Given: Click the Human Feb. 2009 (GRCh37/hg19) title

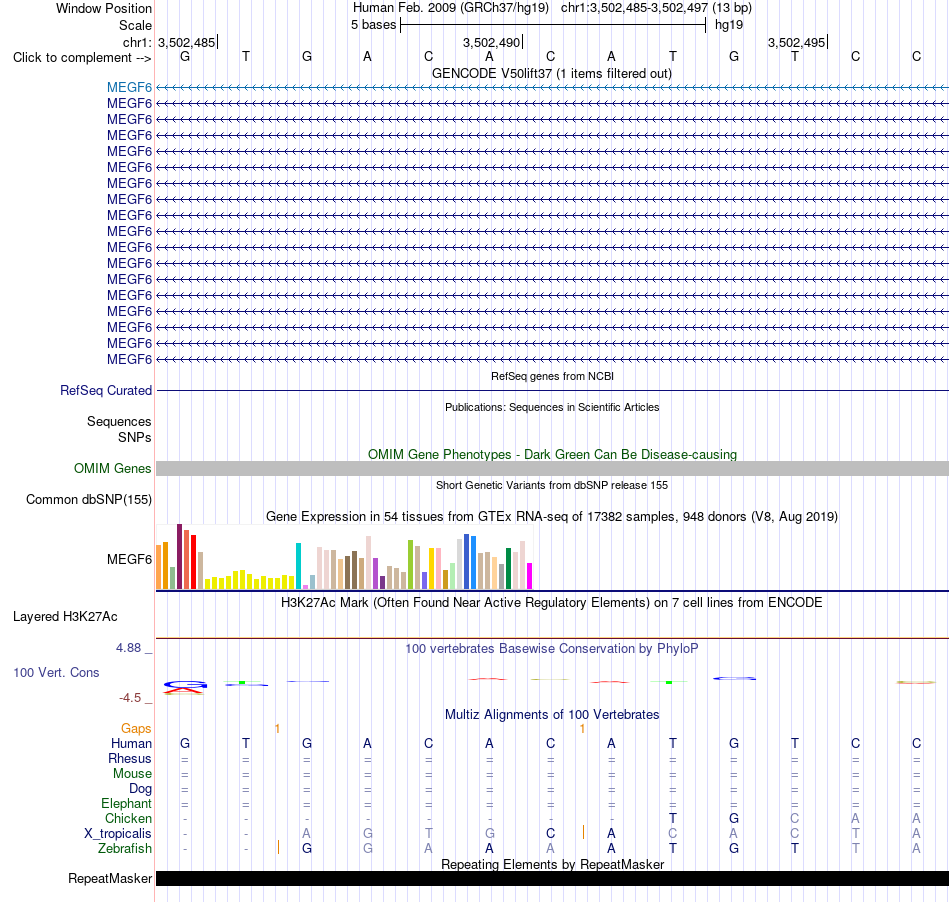Looking at the screenshot, I should (x=451, y=8).
